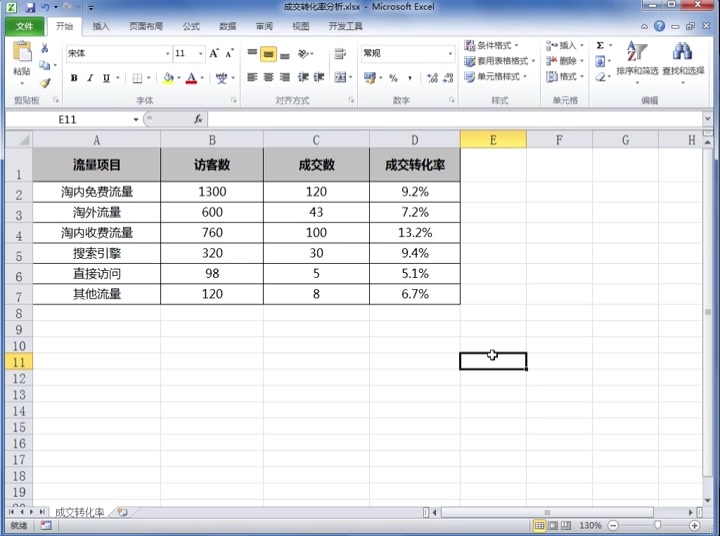The height and width of the screenshot is (536, 720).
Task: Click Delete cells button
Action: 564,61
